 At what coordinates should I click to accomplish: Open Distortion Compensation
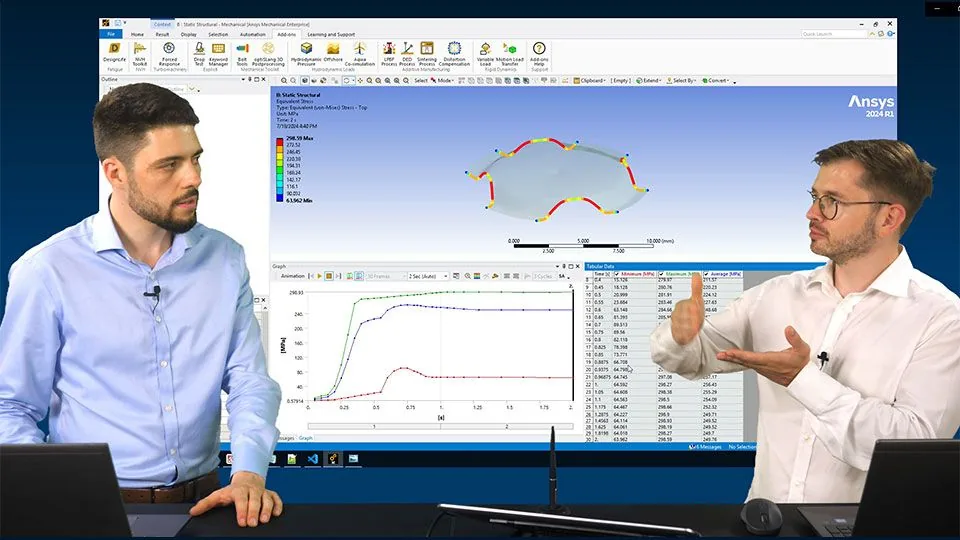(x=454, y=53)
